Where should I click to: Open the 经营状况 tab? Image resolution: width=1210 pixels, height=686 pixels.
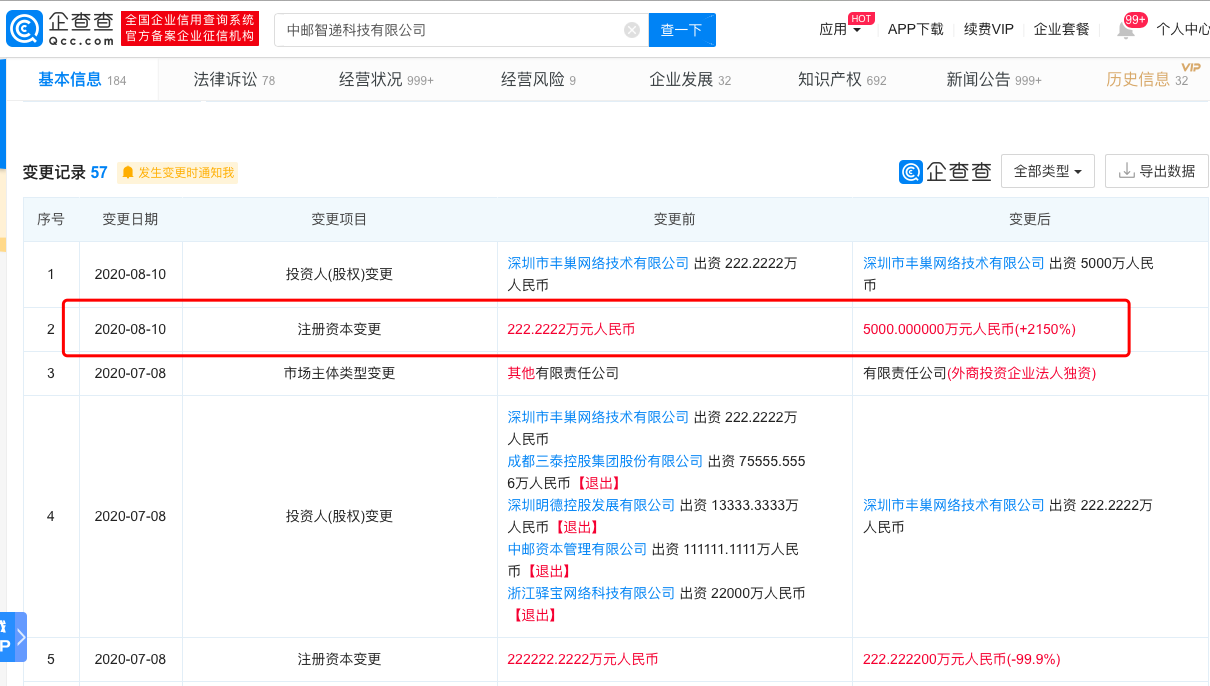point(386,80)
